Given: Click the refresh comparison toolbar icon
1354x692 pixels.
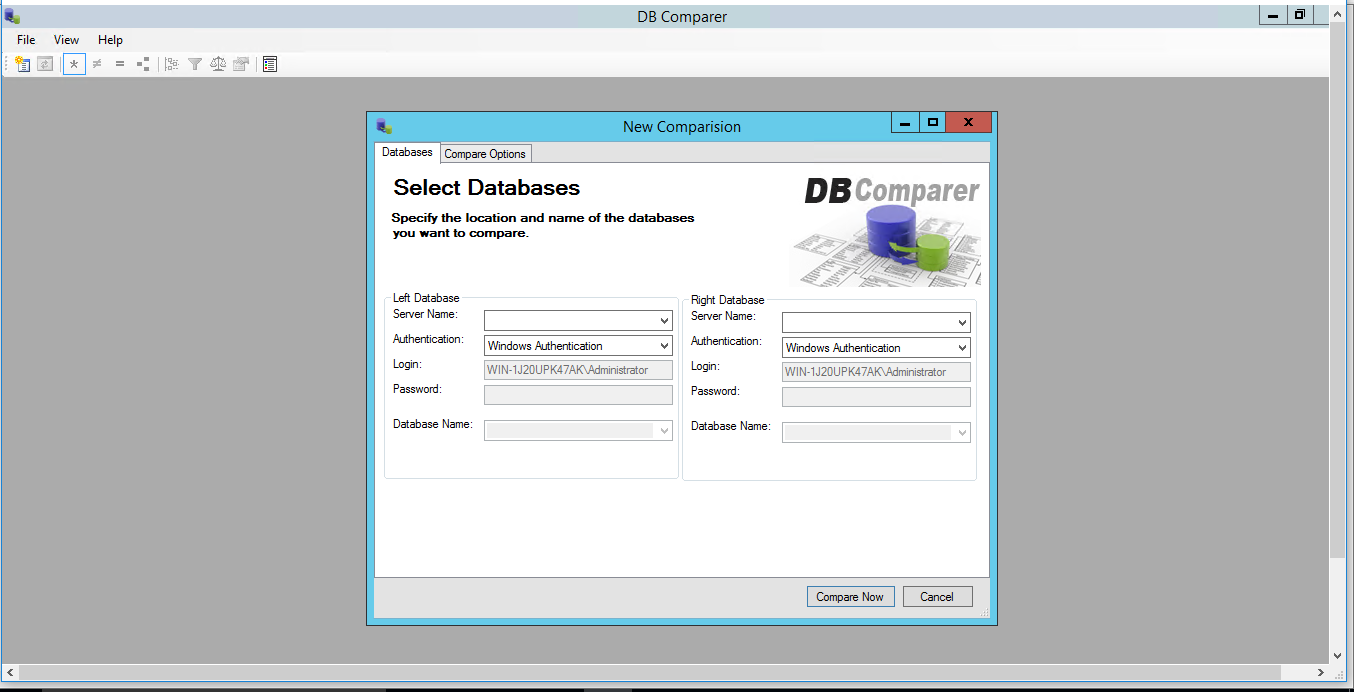Looking at the screenshot, I should click(x=45, y=64).
